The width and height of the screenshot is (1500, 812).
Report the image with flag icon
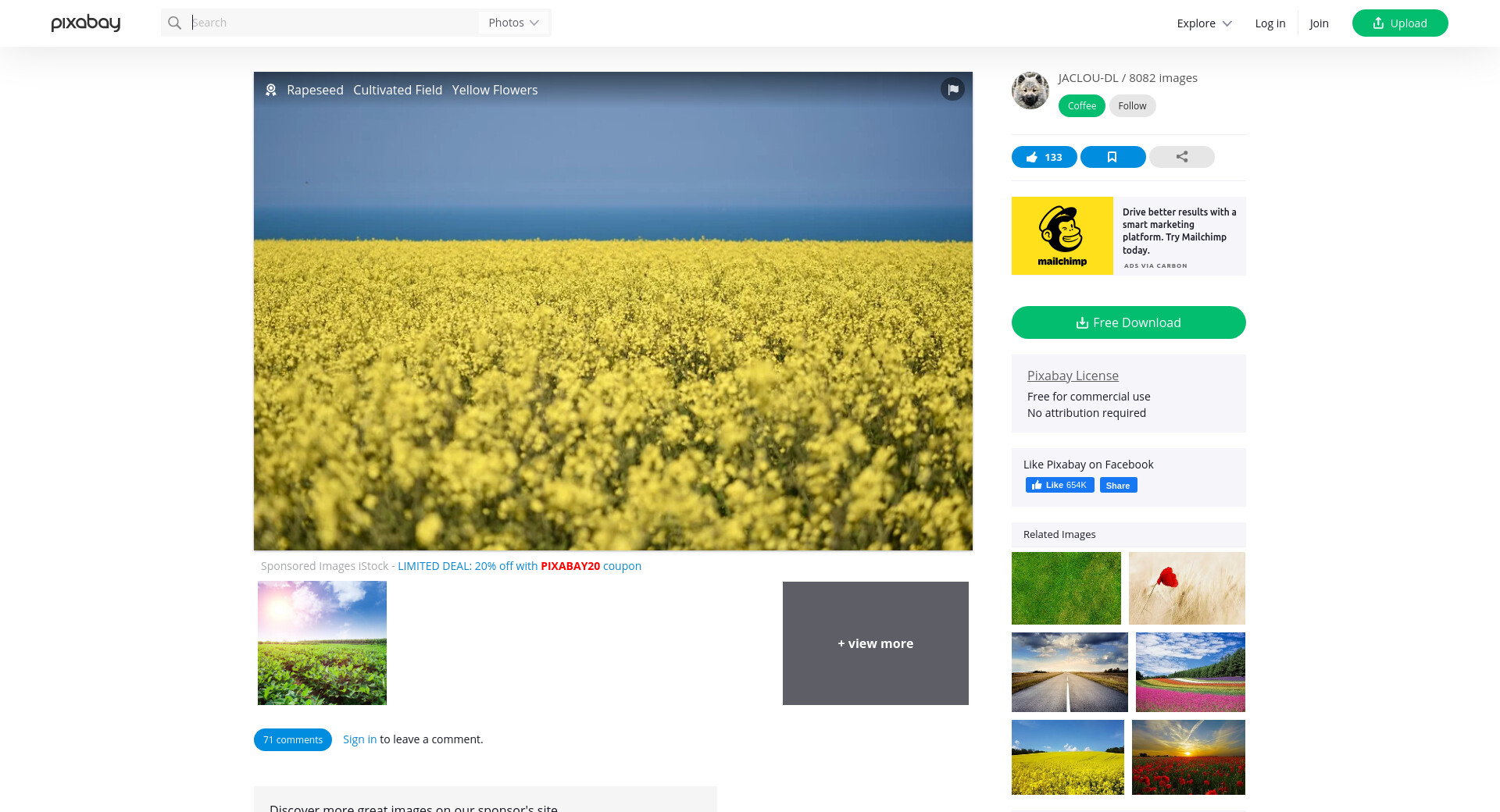point(952,89)
